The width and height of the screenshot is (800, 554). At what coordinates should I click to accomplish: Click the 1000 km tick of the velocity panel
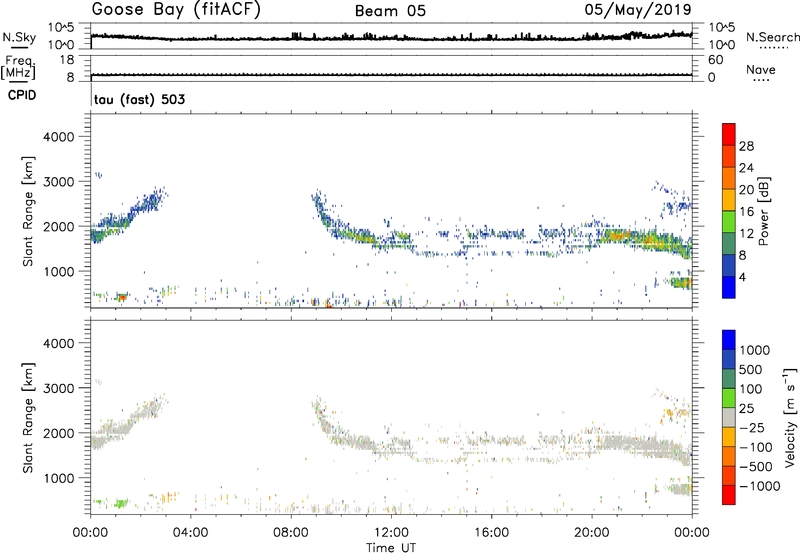58,478
